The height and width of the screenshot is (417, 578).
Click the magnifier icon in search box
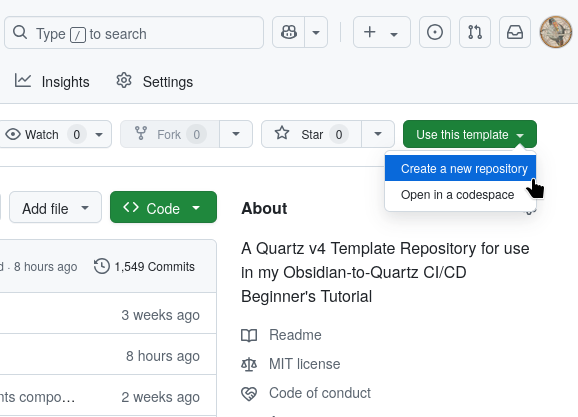pos(20,32)
